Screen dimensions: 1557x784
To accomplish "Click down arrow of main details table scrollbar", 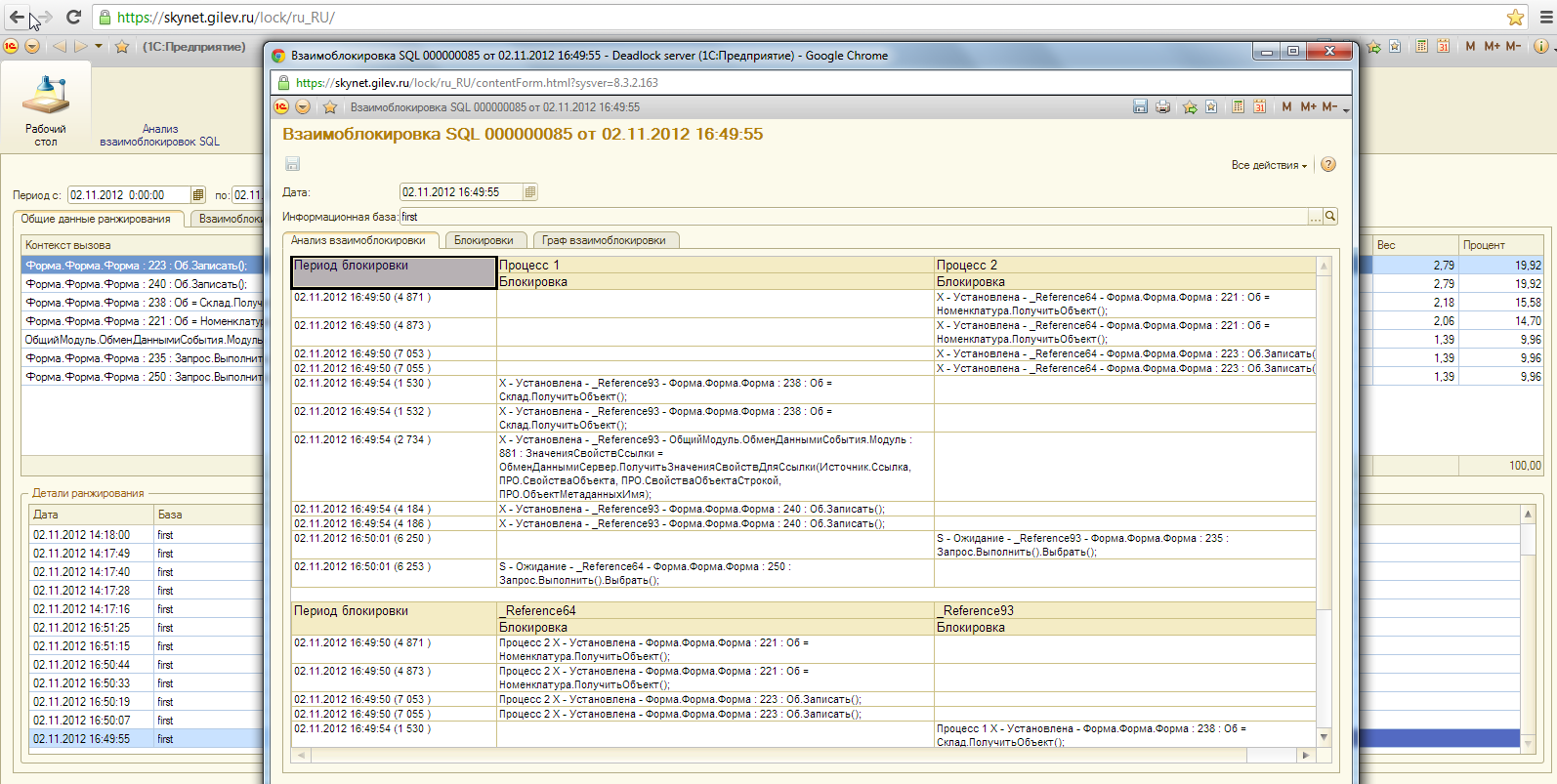I will (x=1529, y=743).
